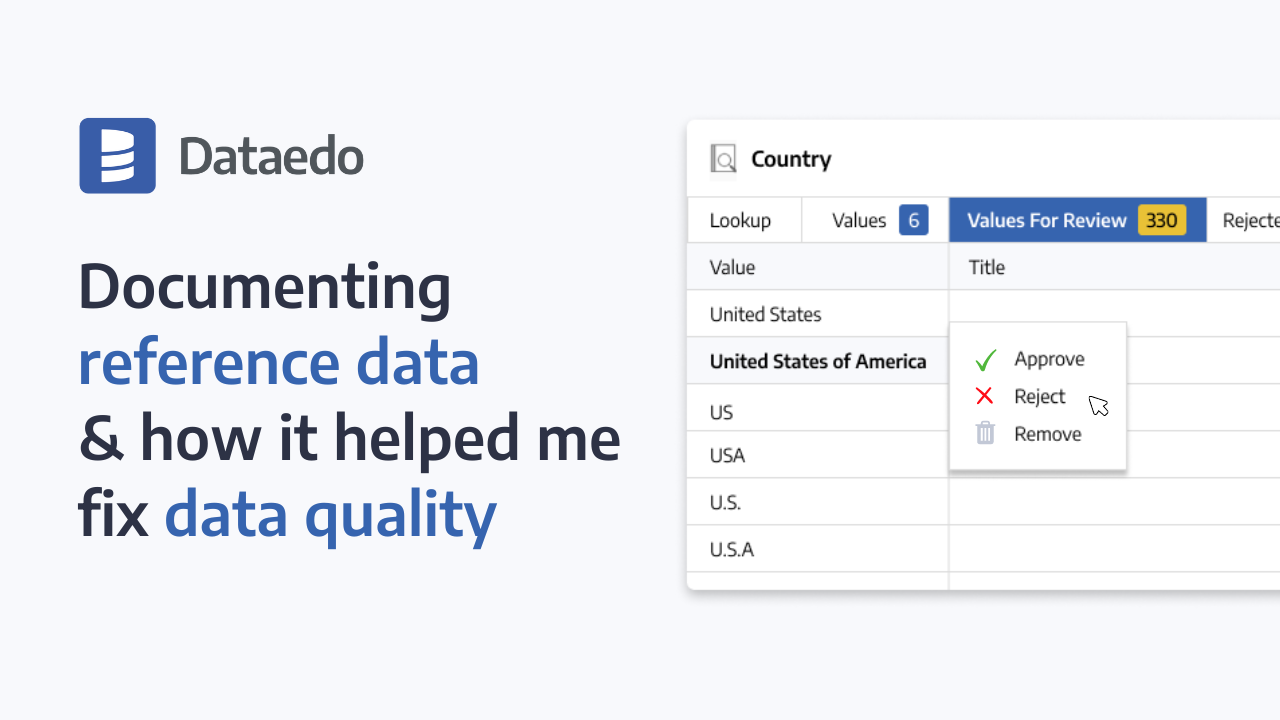The height and width of the screenshot is (720, 1280).
Task: Click the red Reject X icon
Action: click(x=984, y=397)
